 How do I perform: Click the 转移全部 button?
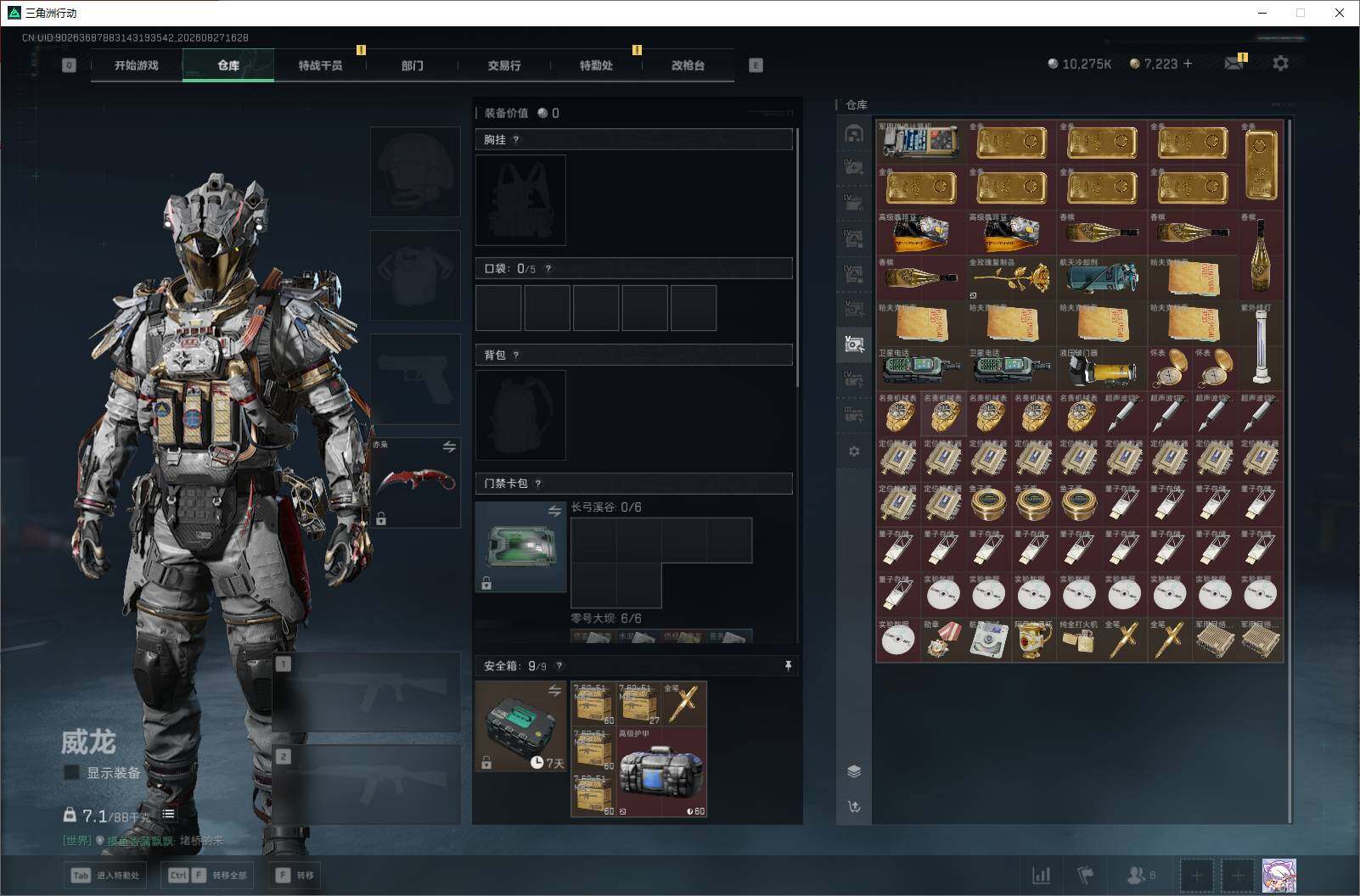[208, 876]
